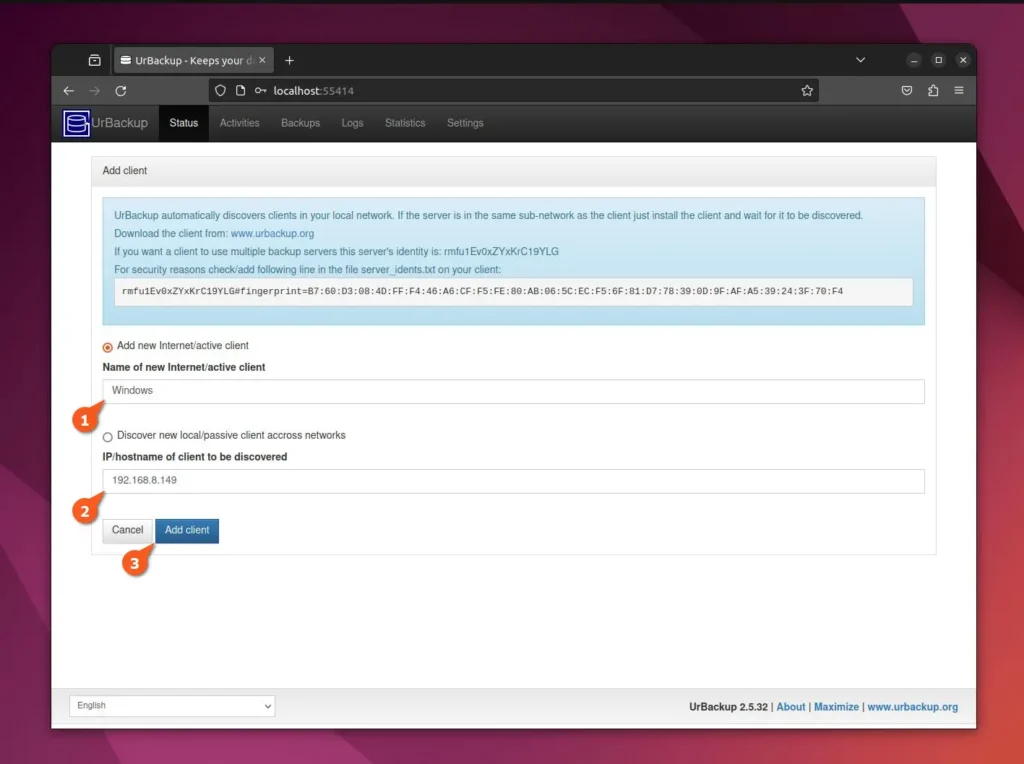Image resolution: width=1024 pixels, height=764 pixels.
Task: Select Discover new local/passive client radio
Action: click(x=108, y=437)
